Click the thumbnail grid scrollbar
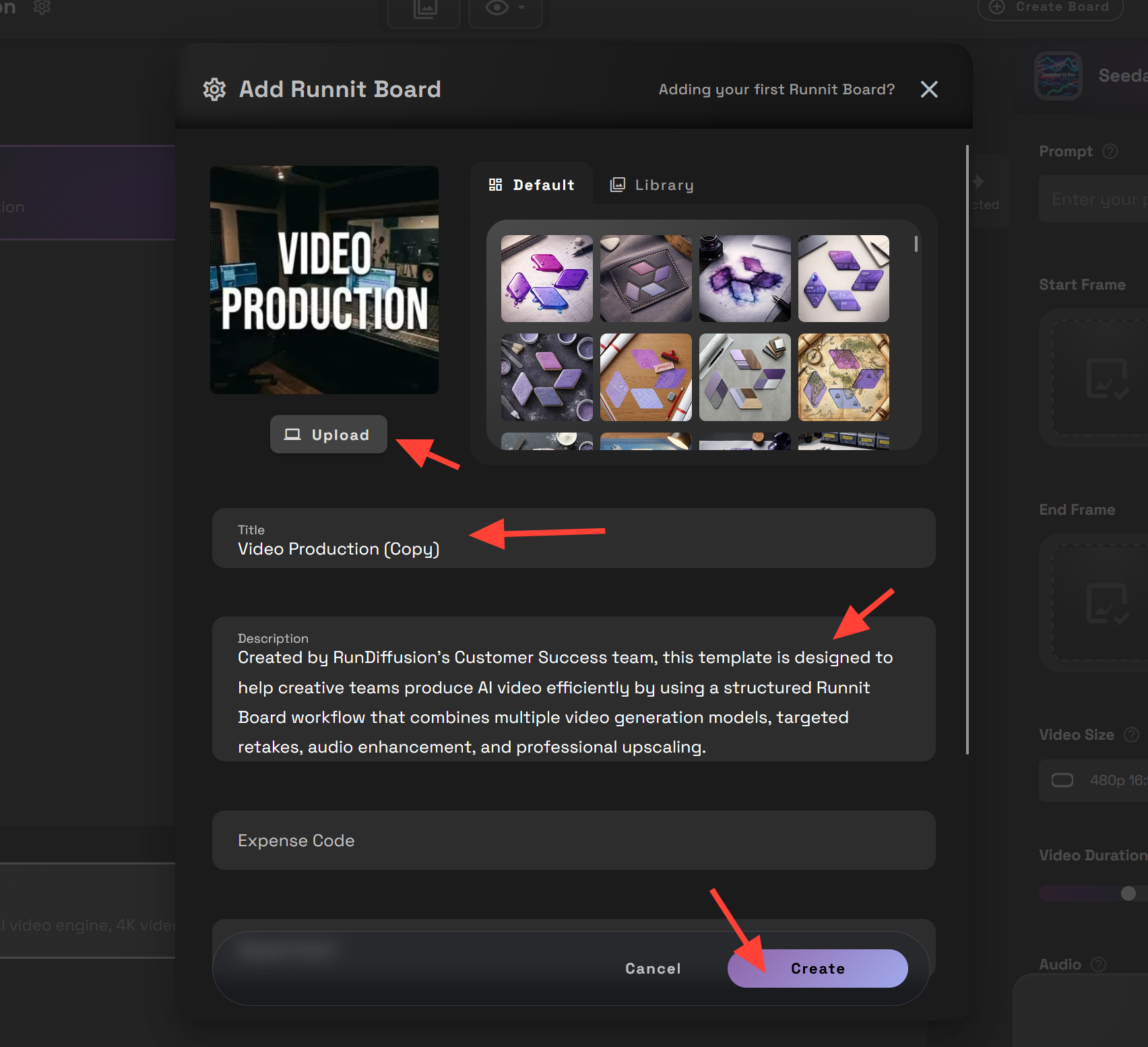 [x=916, y=245]
